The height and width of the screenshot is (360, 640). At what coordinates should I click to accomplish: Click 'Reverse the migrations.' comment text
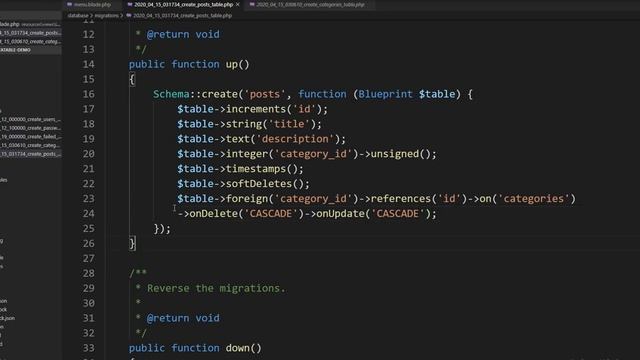click(x=216, y=288)
